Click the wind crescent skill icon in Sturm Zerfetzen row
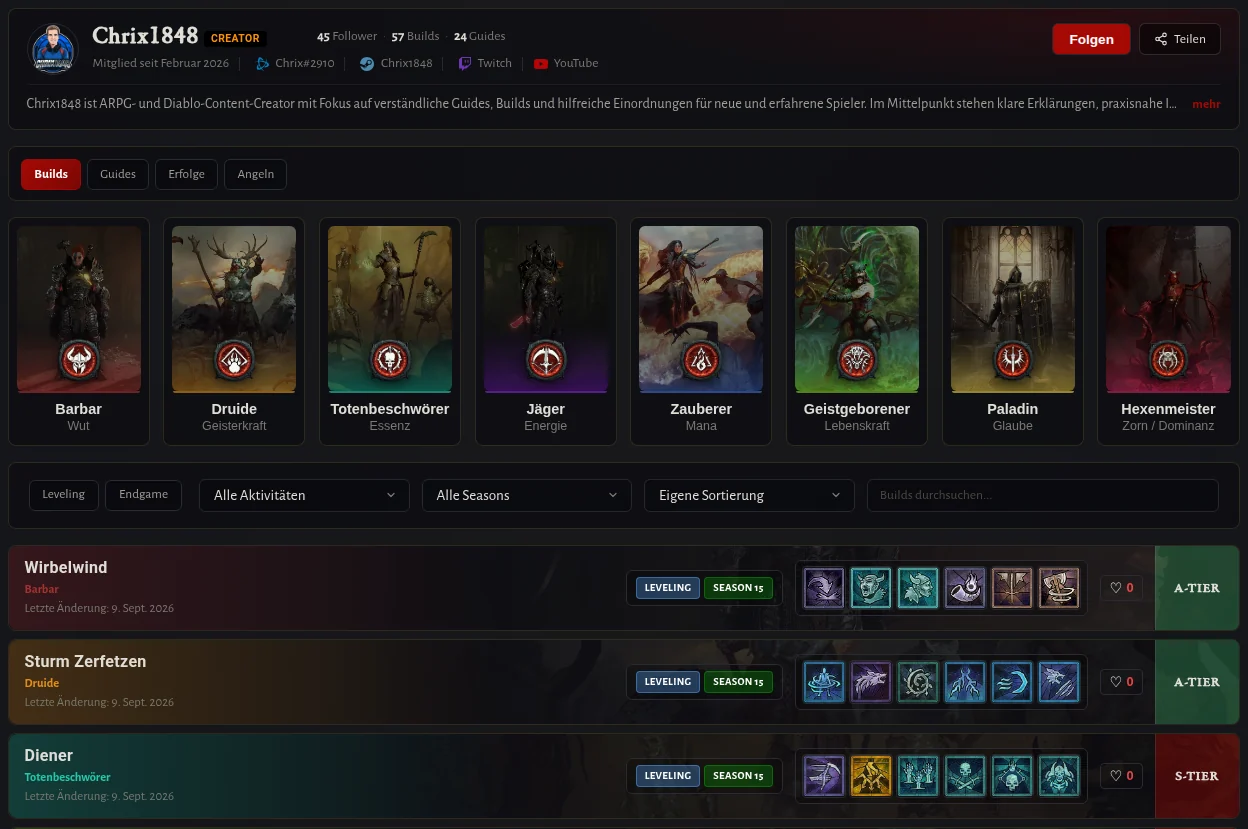The height and width of the screenshot is (829, 1248). pos(1012,682)
